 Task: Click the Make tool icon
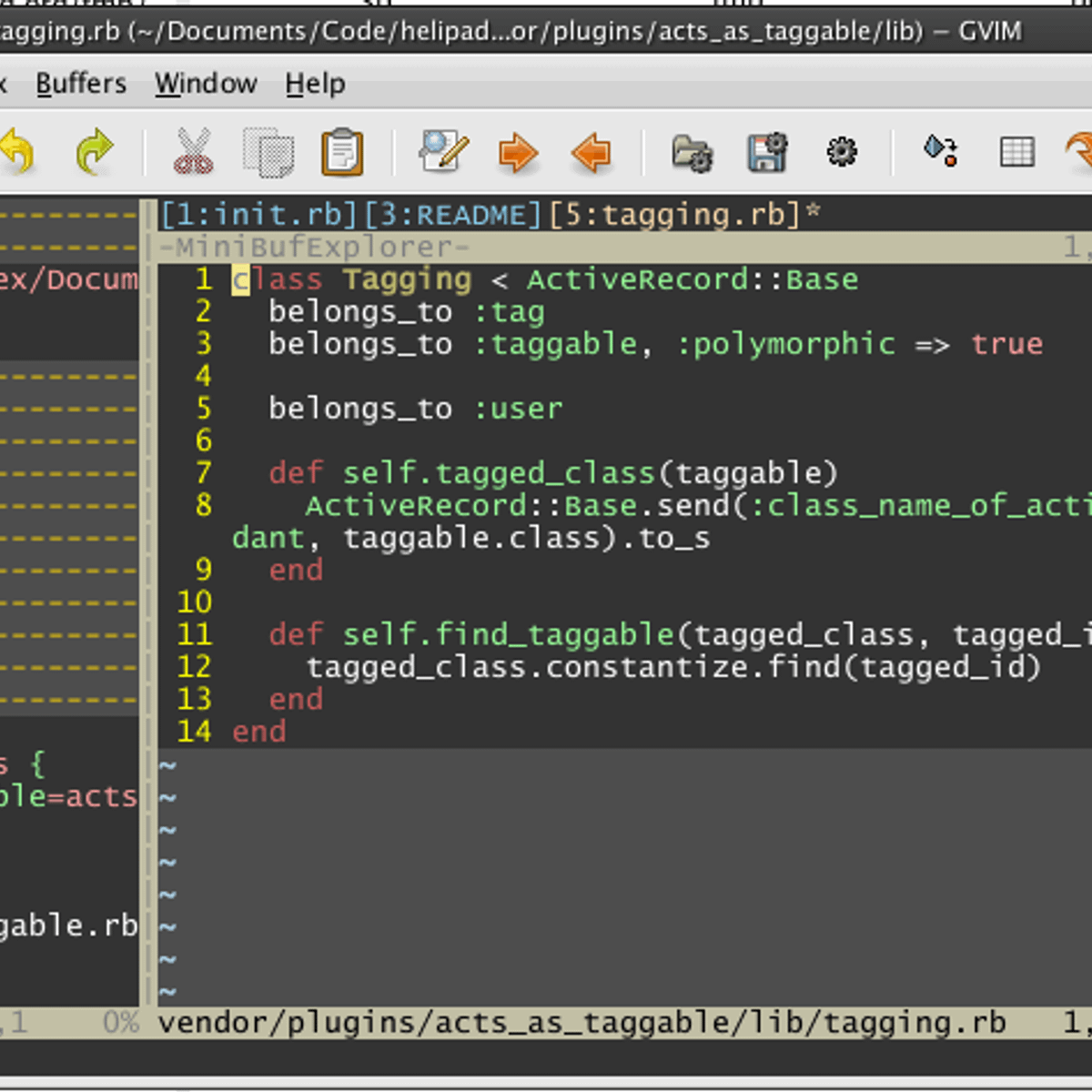[941, 151]
